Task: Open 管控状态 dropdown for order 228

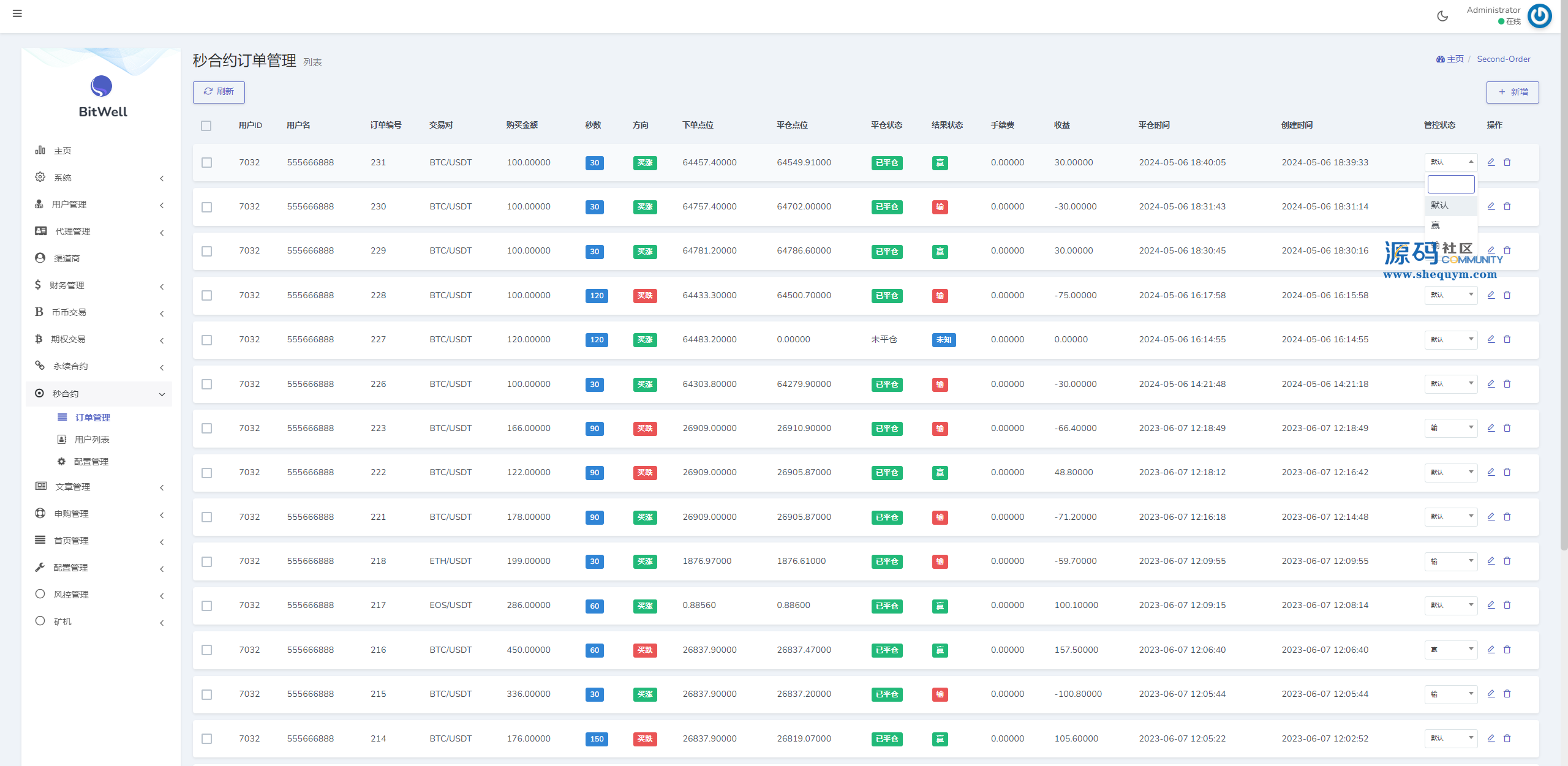Action: pyautogui.click(x=1451, y=295)
